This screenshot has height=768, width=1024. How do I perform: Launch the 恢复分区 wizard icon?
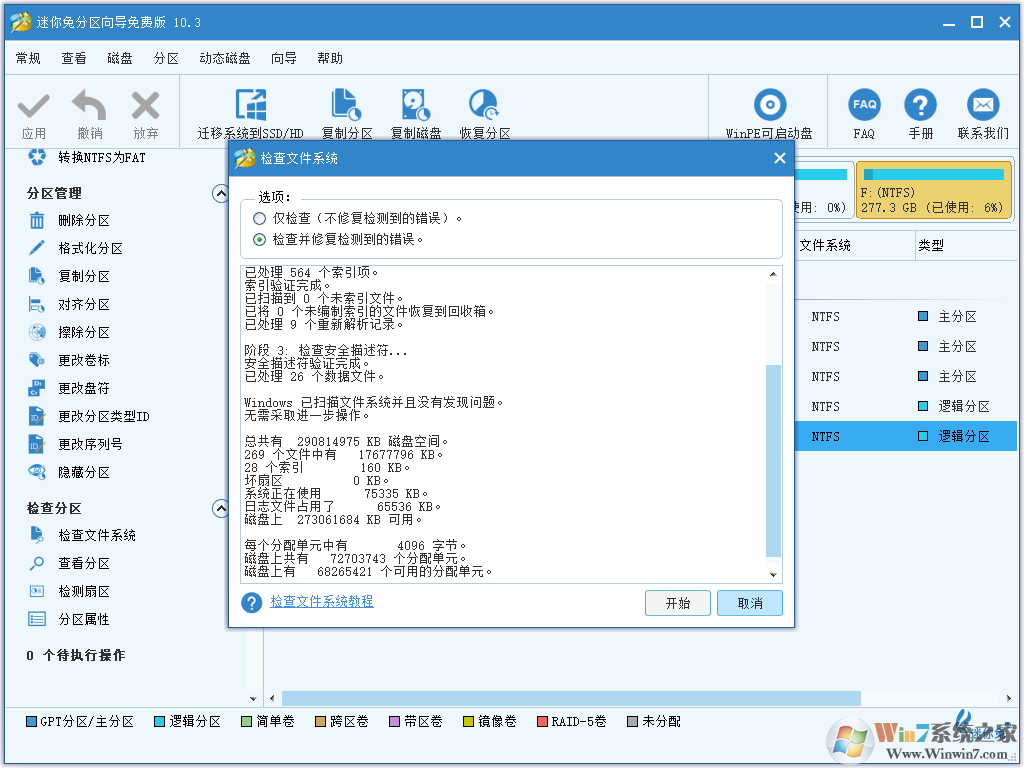click(x=484, y=105)
